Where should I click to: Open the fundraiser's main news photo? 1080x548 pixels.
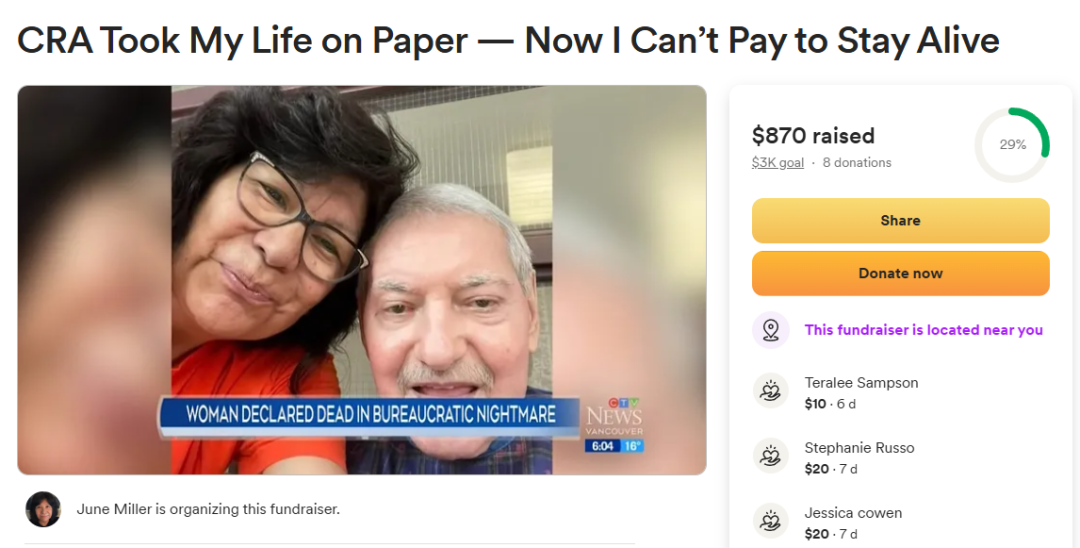tap(362, 280)
